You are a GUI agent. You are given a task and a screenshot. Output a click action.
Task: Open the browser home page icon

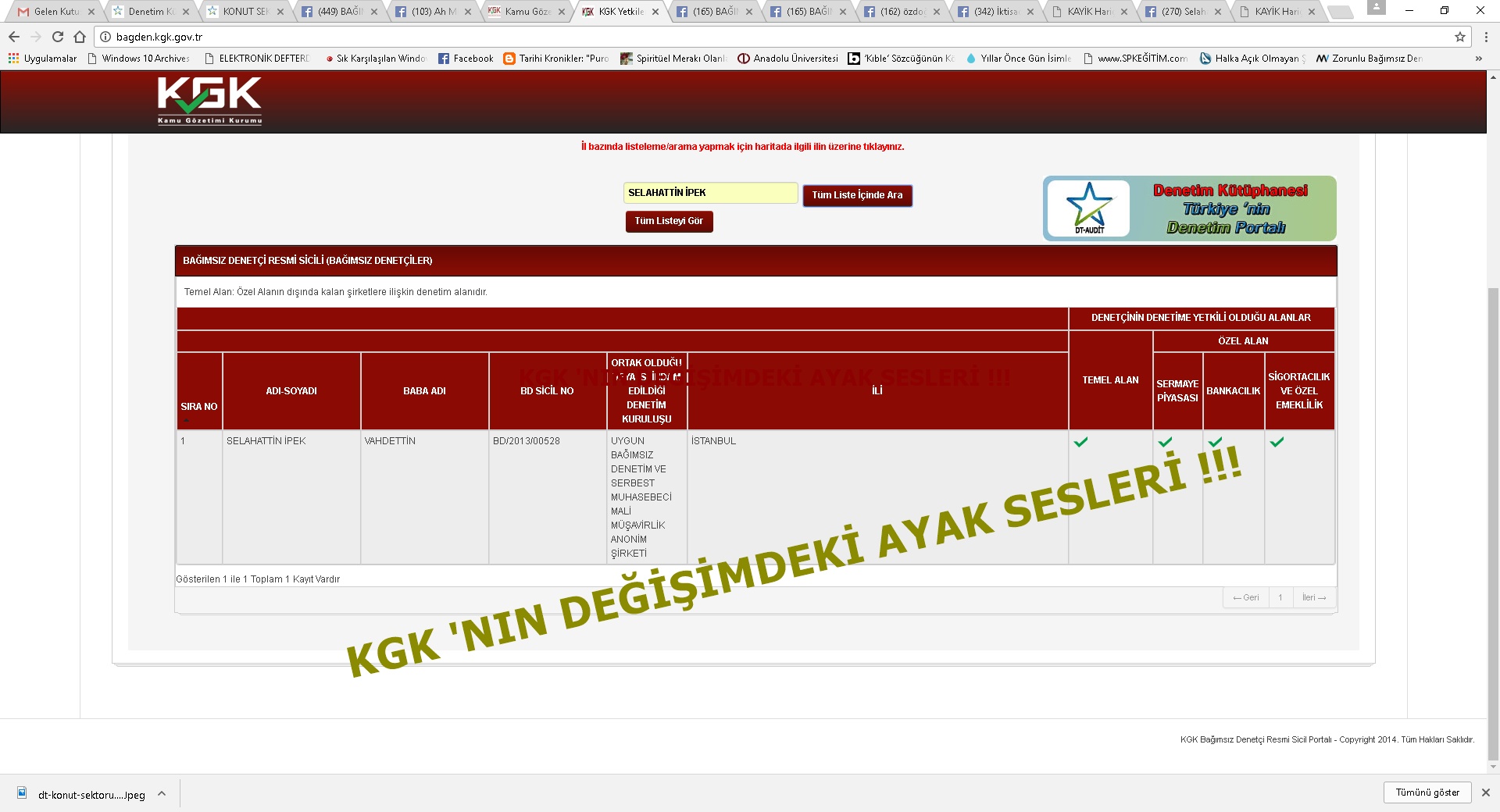[x=79, y=36]
